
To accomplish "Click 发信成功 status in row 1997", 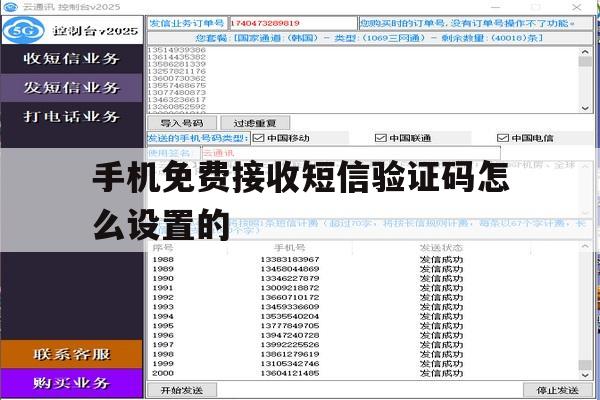I will tap(441, 345).
